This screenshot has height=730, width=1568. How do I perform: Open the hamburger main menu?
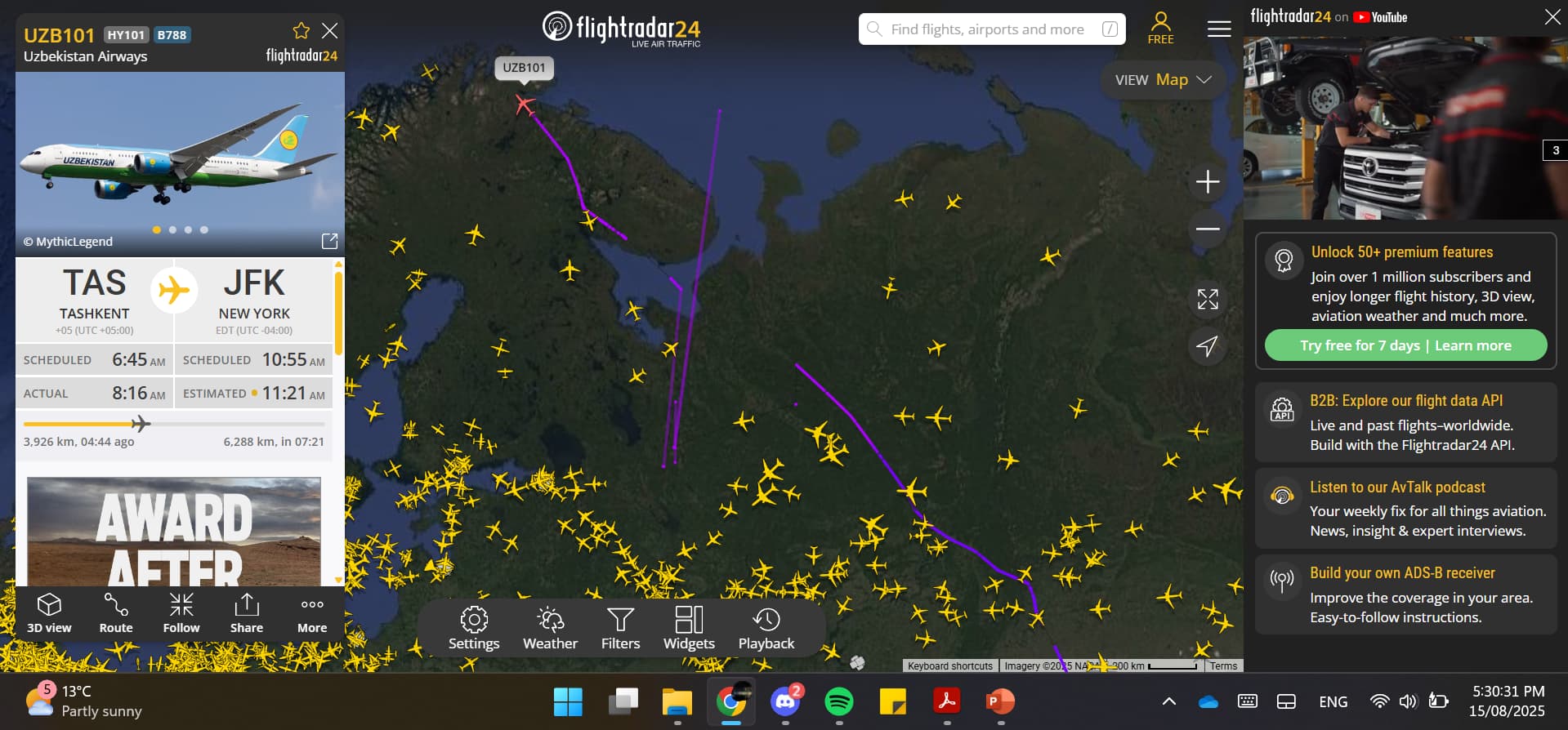pyautogui.click(x=1219, y=29)
